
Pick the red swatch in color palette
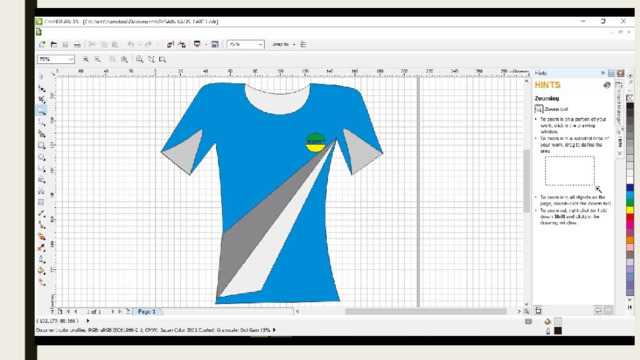[630, 218]
